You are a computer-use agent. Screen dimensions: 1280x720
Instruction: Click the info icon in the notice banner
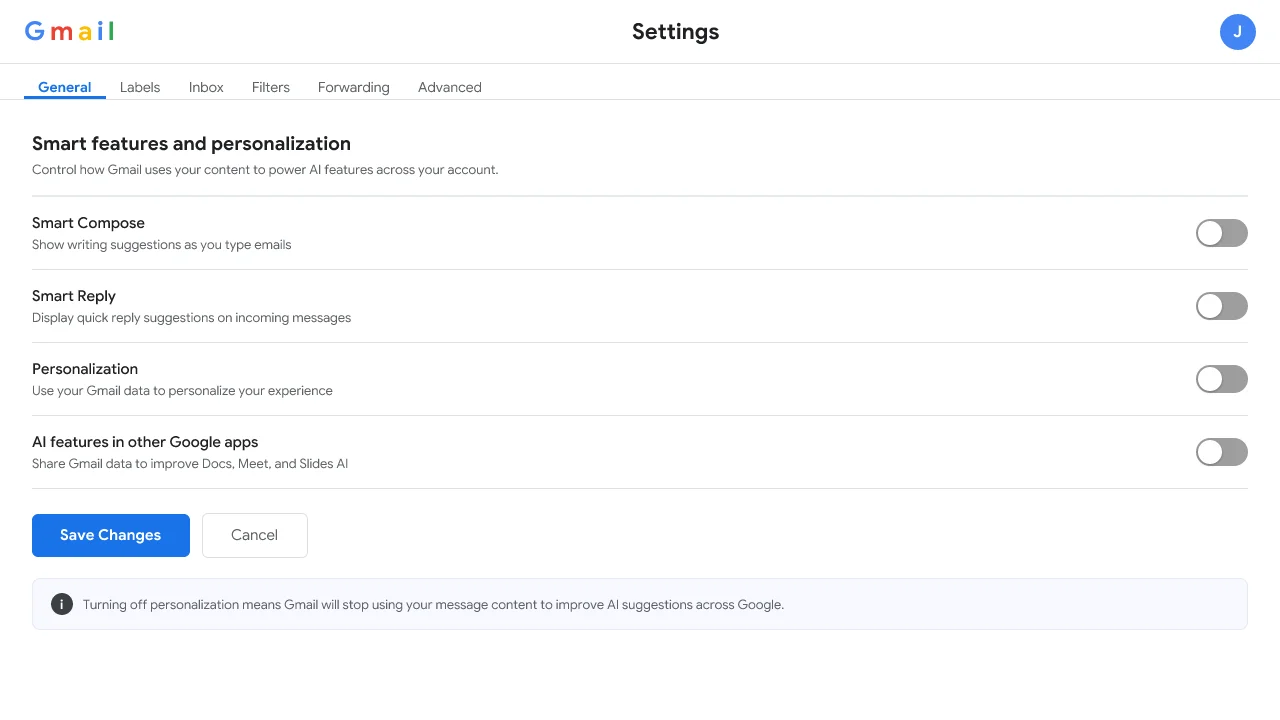[x=62, y=604]
